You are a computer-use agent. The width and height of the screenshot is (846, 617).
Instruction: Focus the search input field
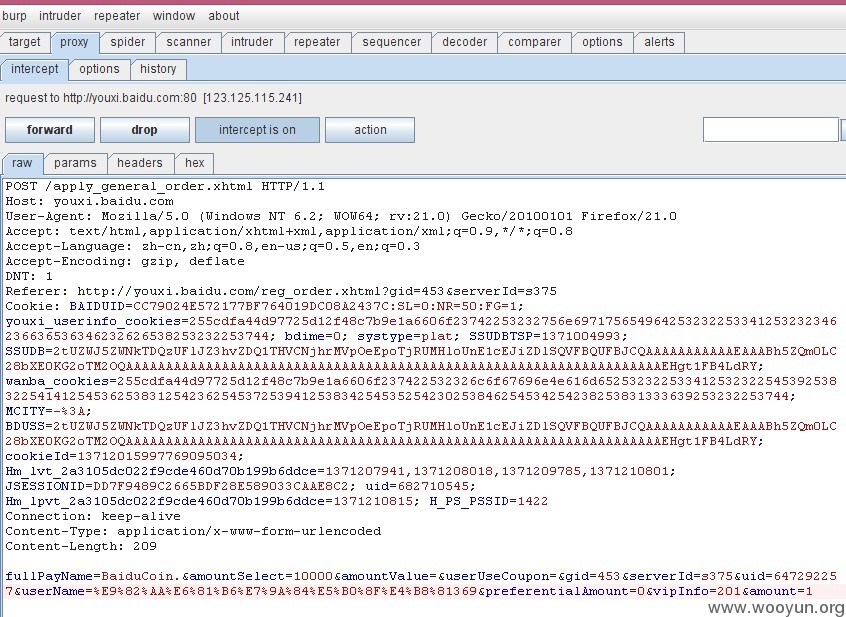(x=770, y=130)
